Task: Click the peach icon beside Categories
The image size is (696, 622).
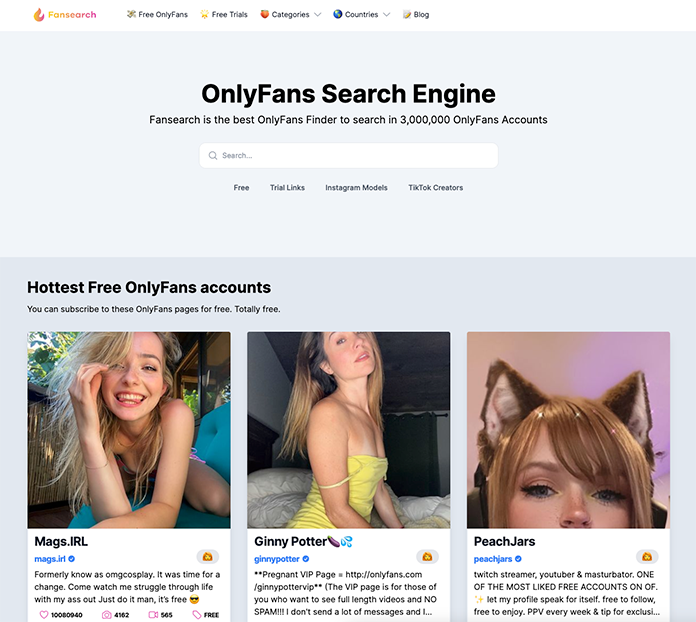Action: pyautogui.click(x=265, y=14)
